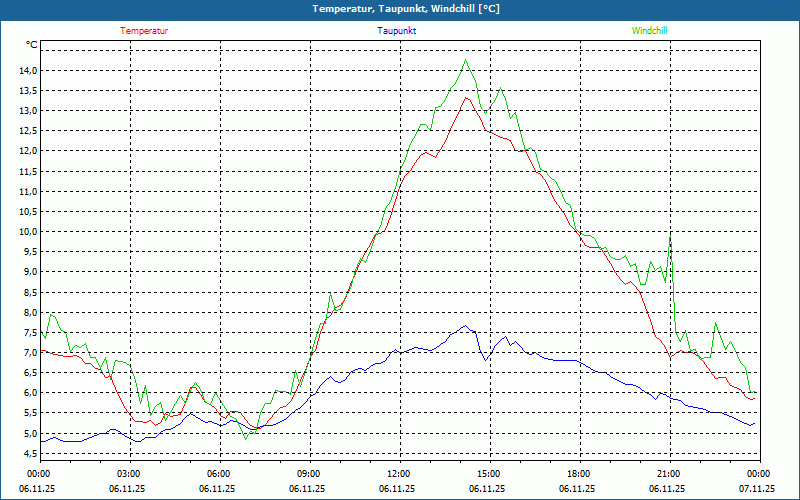Click the 07.11.25 date label
800x500 pixels.
point(757,489)
